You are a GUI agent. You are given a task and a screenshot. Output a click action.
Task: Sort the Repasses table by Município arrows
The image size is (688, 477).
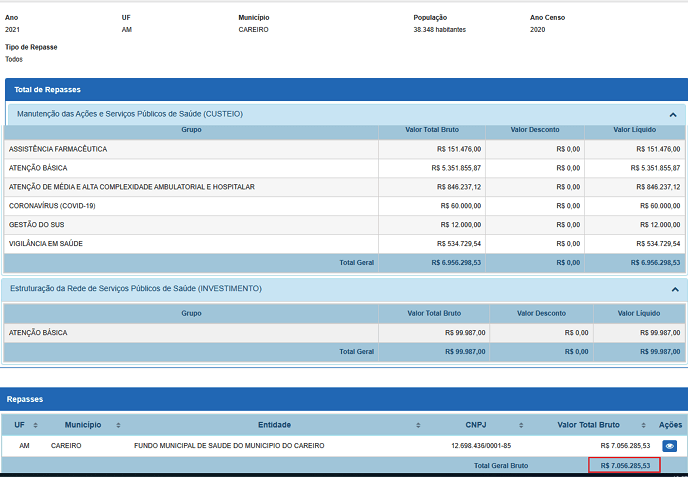[118, 425]
